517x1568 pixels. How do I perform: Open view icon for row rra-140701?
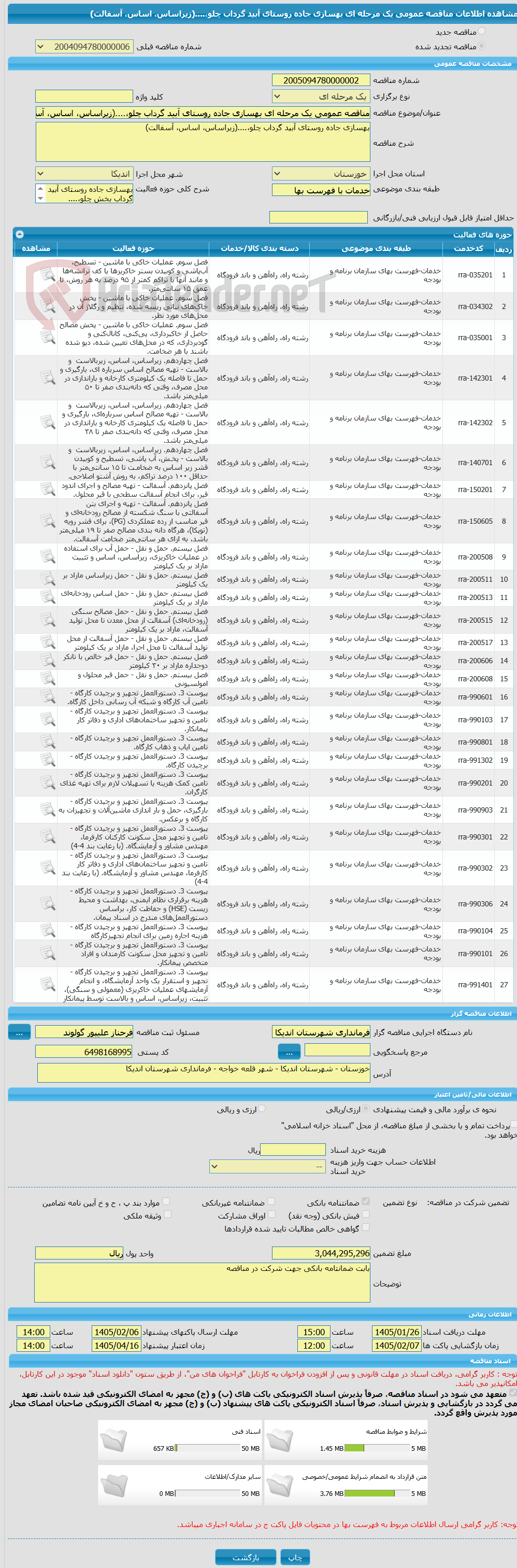48,463
